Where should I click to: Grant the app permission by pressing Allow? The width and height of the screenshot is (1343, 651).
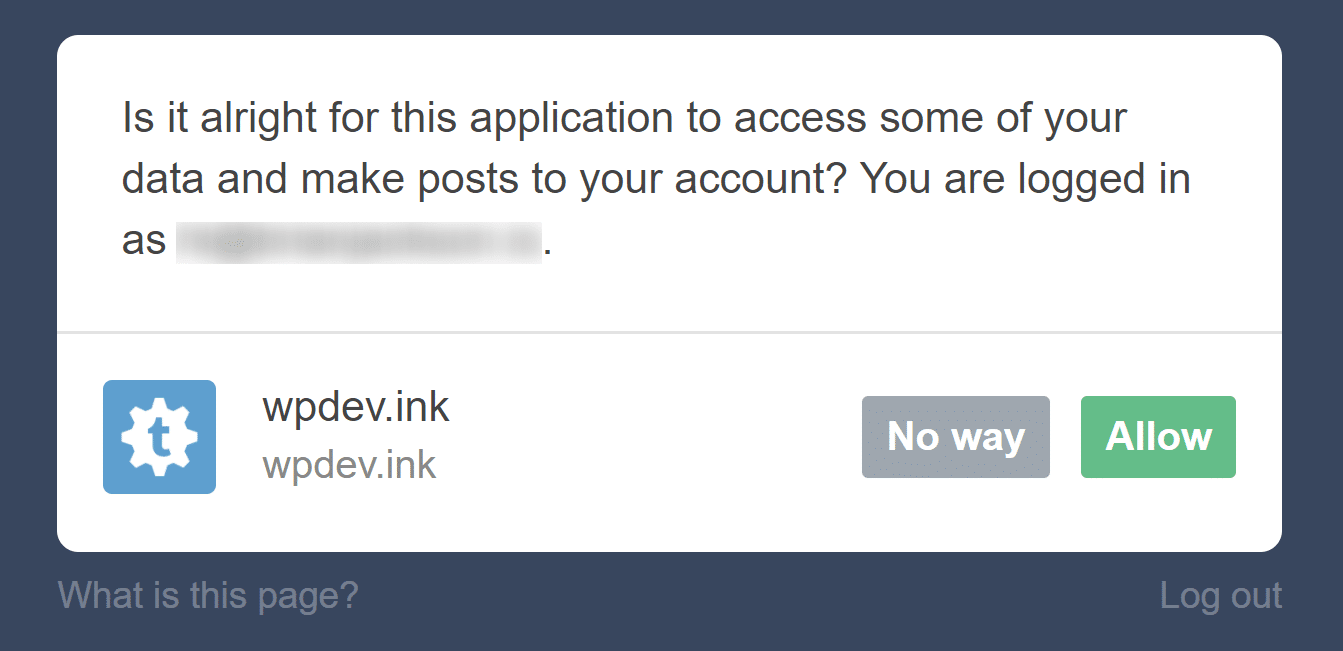[x=1157, y=436]
